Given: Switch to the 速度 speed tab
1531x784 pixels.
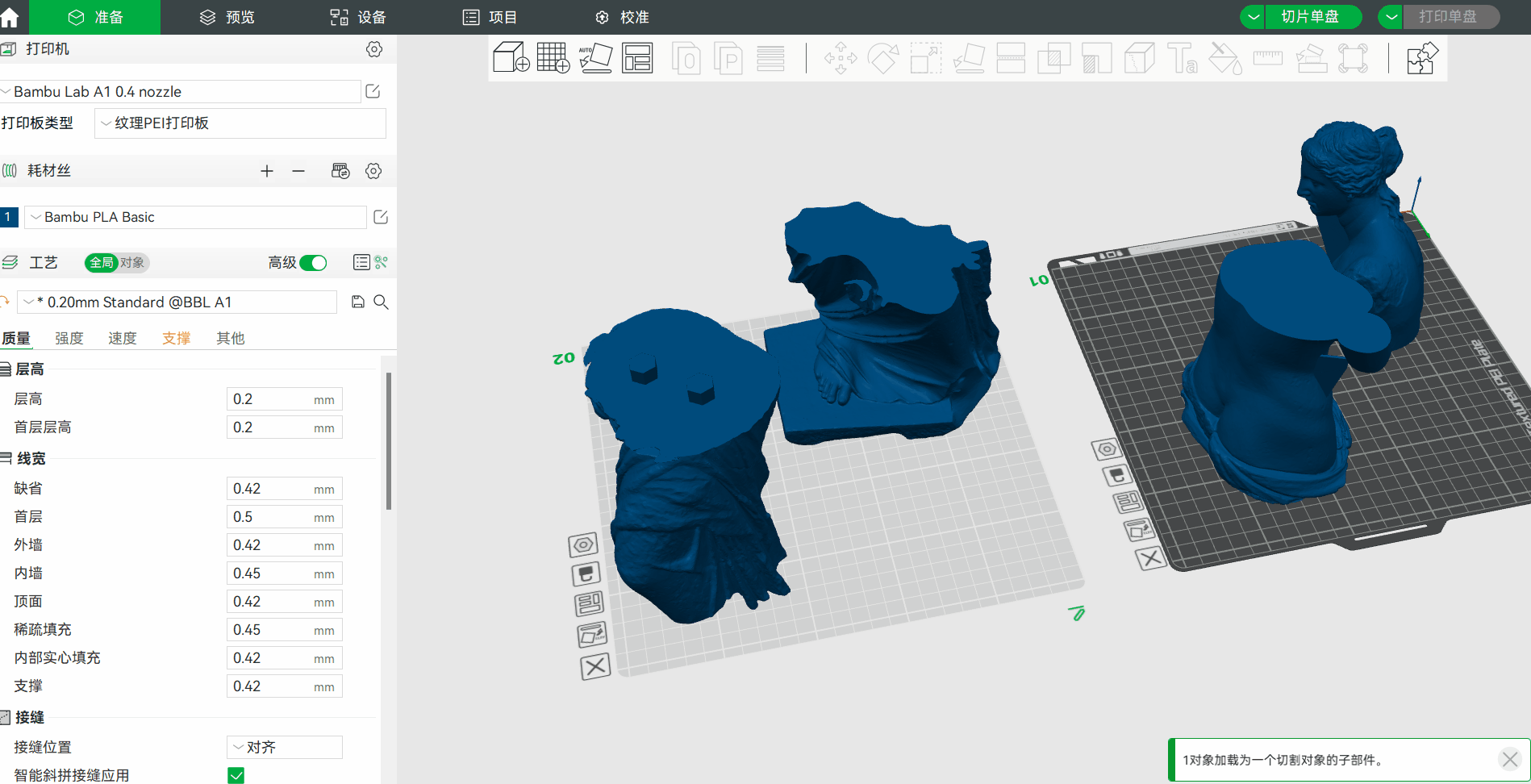Looking at the screenshot, I should click(123, 338).
